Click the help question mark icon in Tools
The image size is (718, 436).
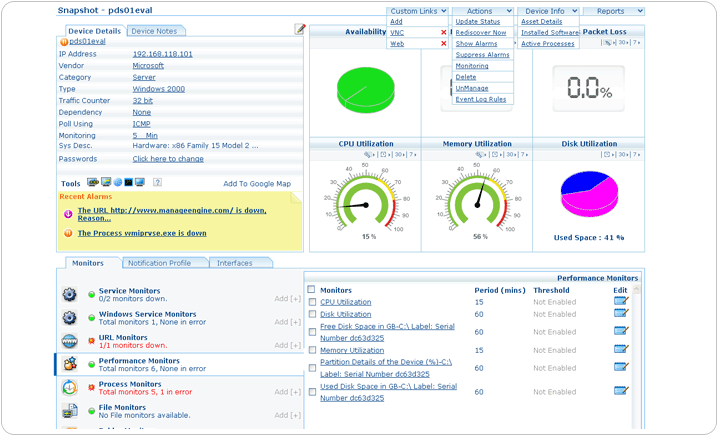pos(157,183)
